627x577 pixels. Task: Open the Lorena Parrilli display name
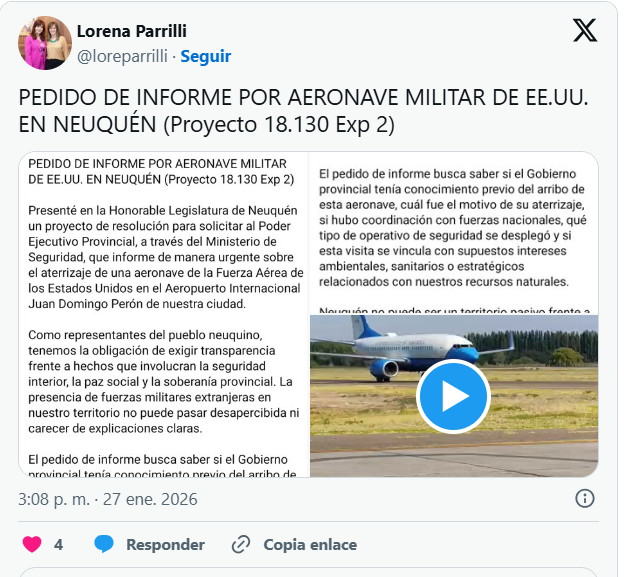tap(132, 31)
